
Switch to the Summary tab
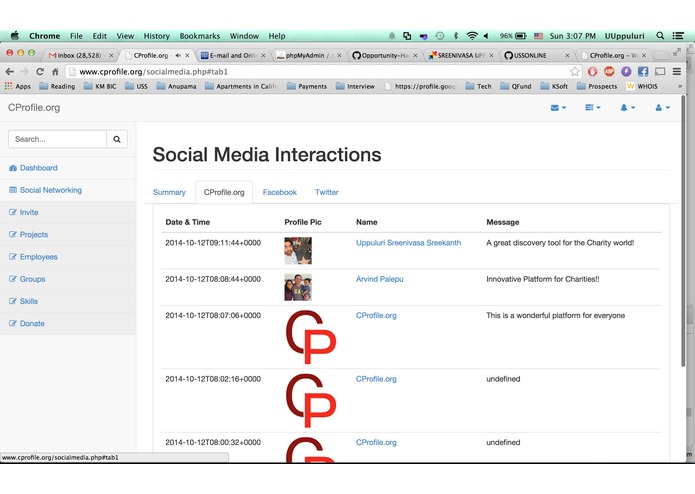pos(169,192)
